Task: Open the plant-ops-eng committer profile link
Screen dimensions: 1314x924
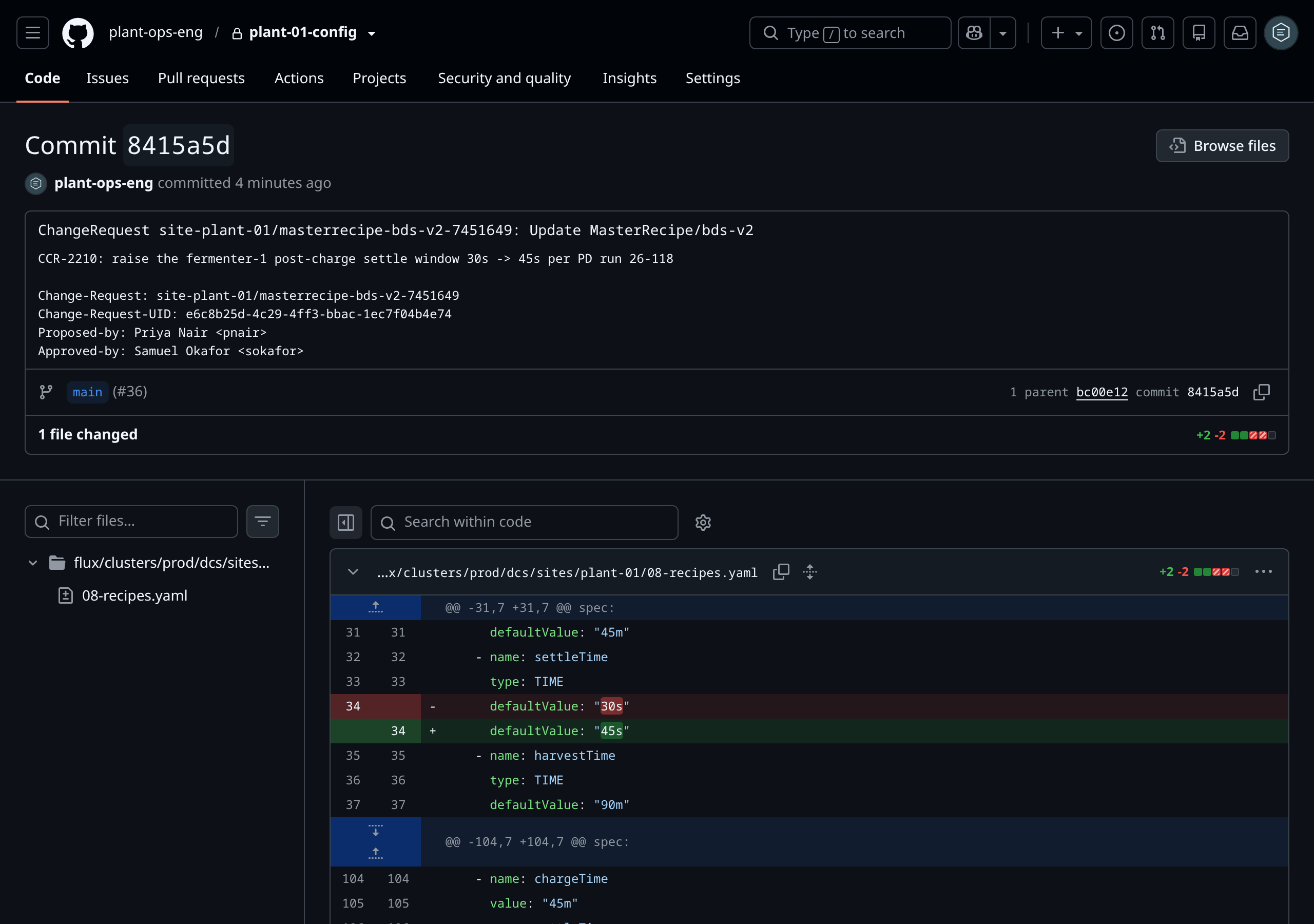Action: click(104, 183)
